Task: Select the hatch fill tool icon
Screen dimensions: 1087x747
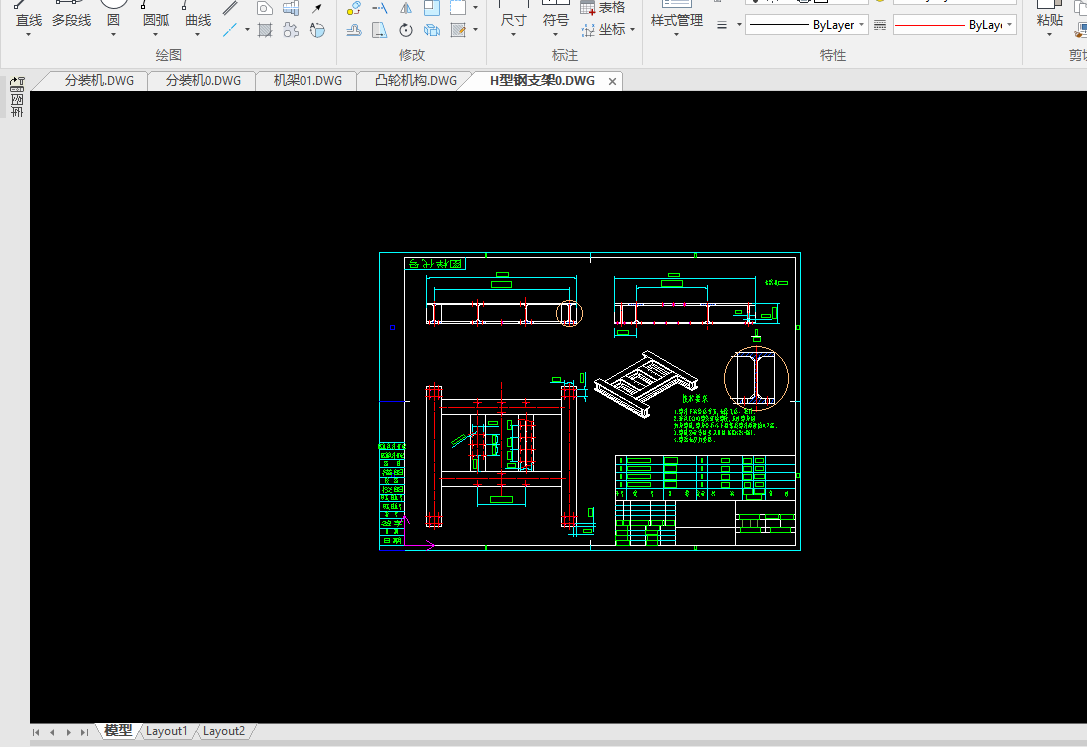Action: pyautogui.click(x=265, y=30)
